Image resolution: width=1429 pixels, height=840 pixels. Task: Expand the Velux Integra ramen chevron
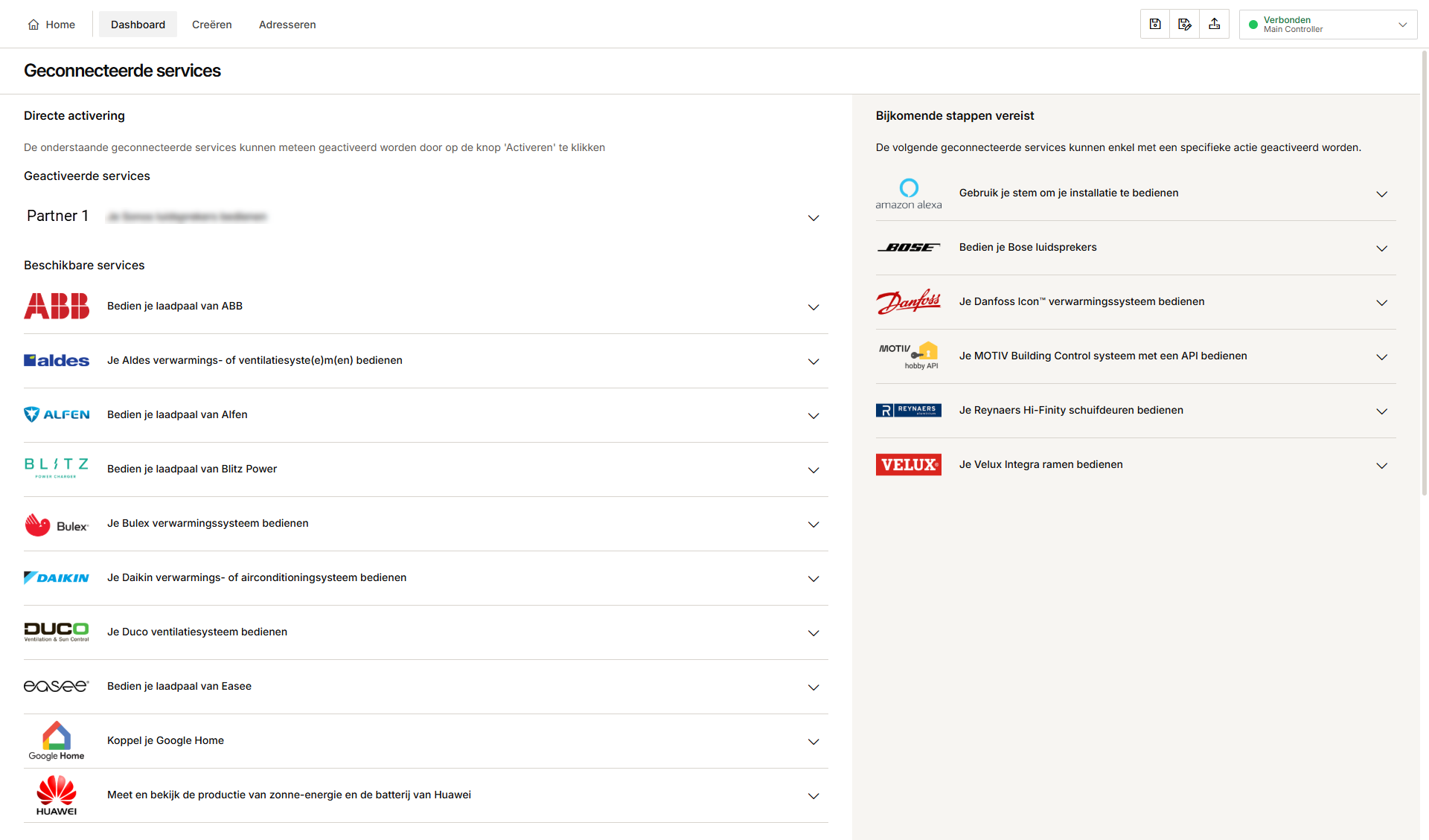click(x=1382, y=466)
